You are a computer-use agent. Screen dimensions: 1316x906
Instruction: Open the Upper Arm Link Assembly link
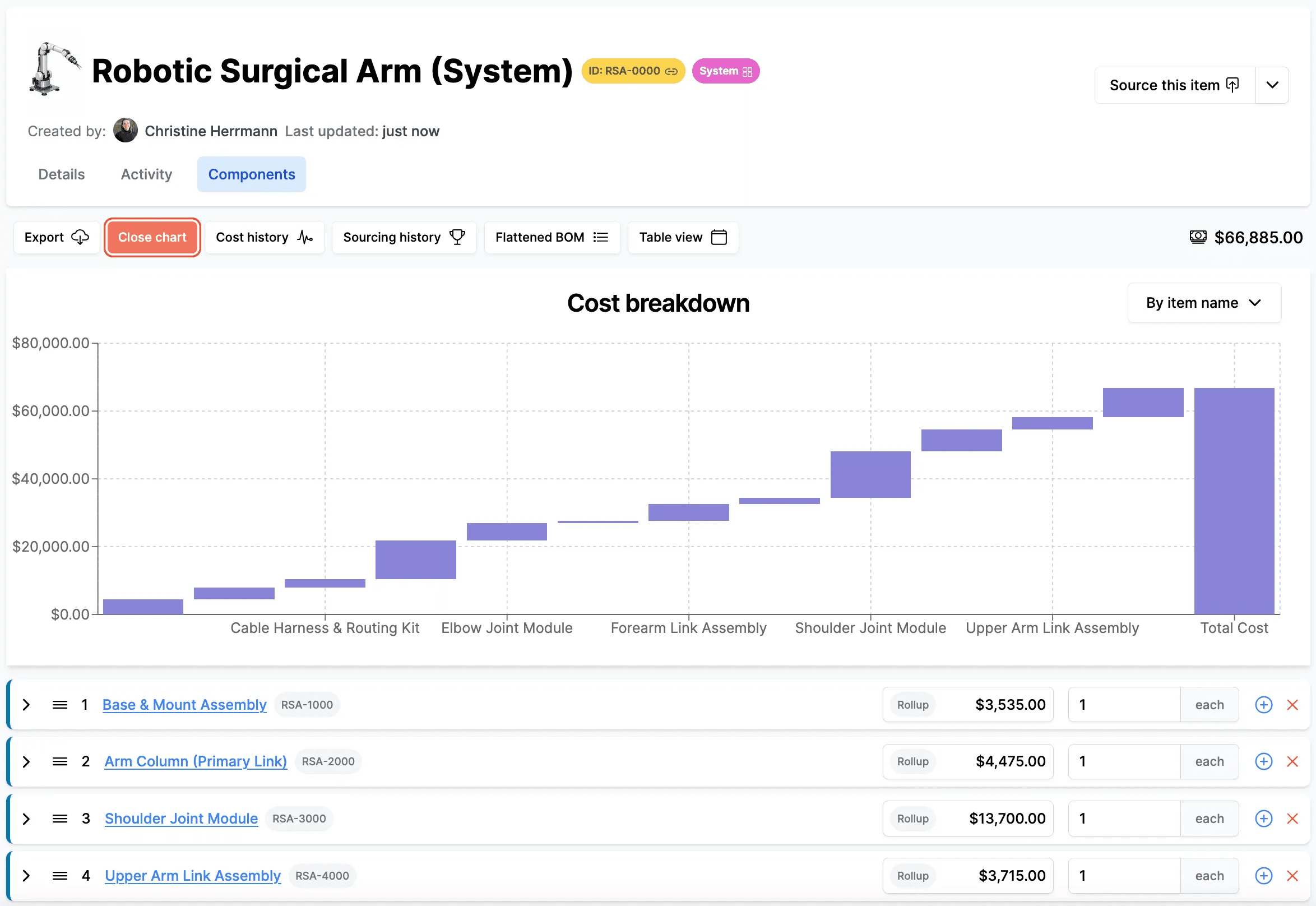[192, 875]
